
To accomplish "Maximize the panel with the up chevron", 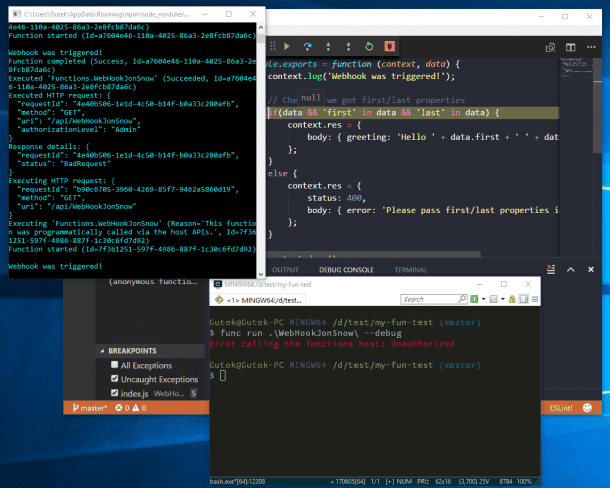I will point(570,269).
